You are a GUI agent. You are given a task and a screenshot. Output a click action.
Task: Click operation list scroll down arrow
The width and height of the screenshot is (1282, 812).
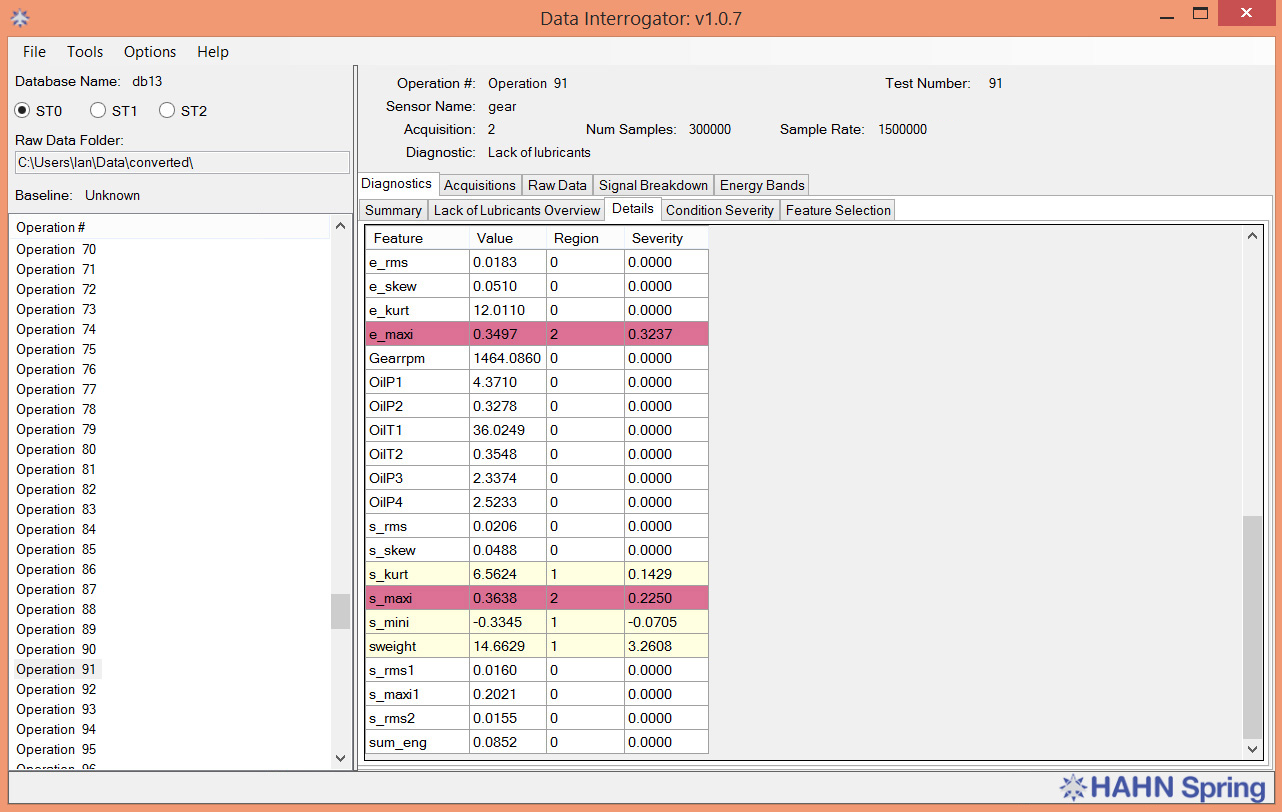coord(340,759)
